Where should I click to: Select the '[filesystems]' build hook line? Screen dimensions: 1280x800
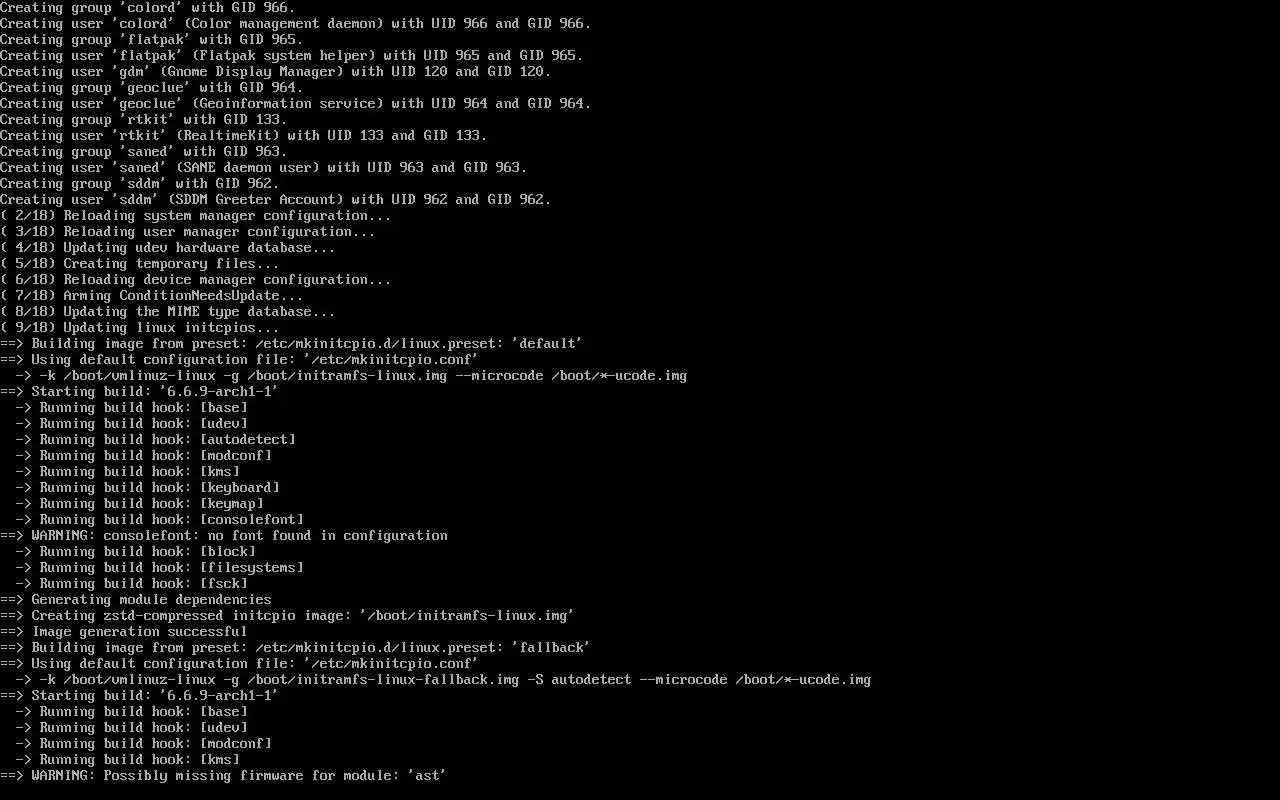pos(159,567)
